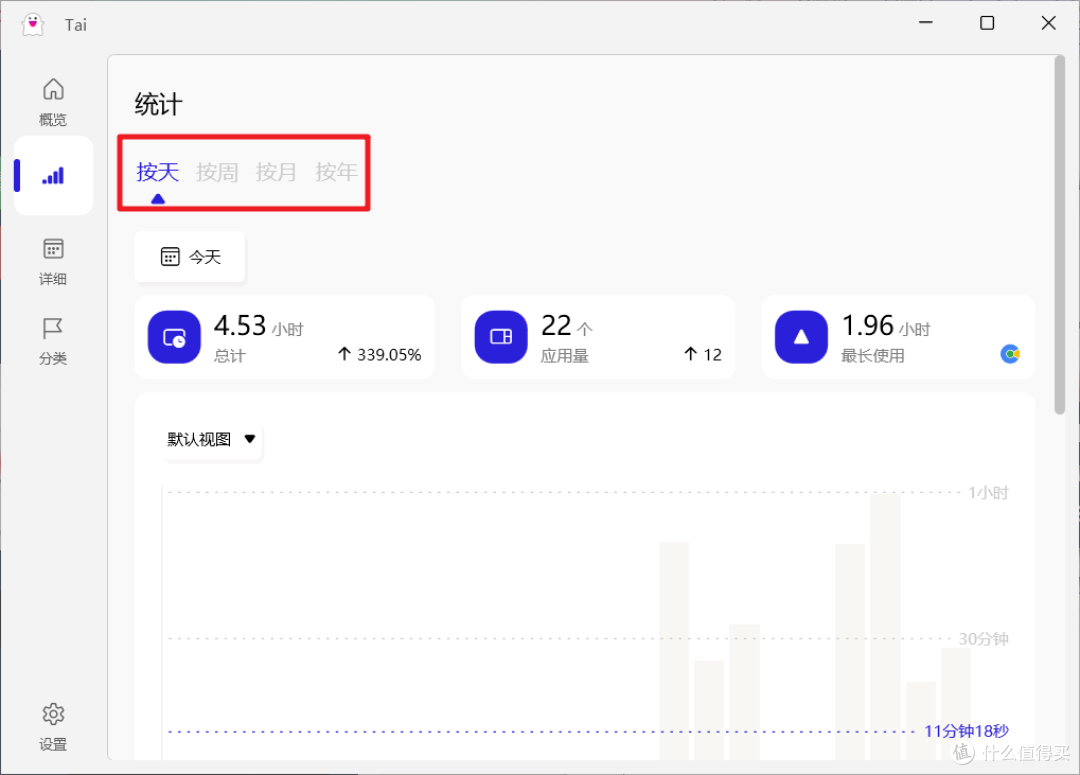Click the 1小时 axis label
Viewport: 1080px width, 775px height.
point(988,493)
